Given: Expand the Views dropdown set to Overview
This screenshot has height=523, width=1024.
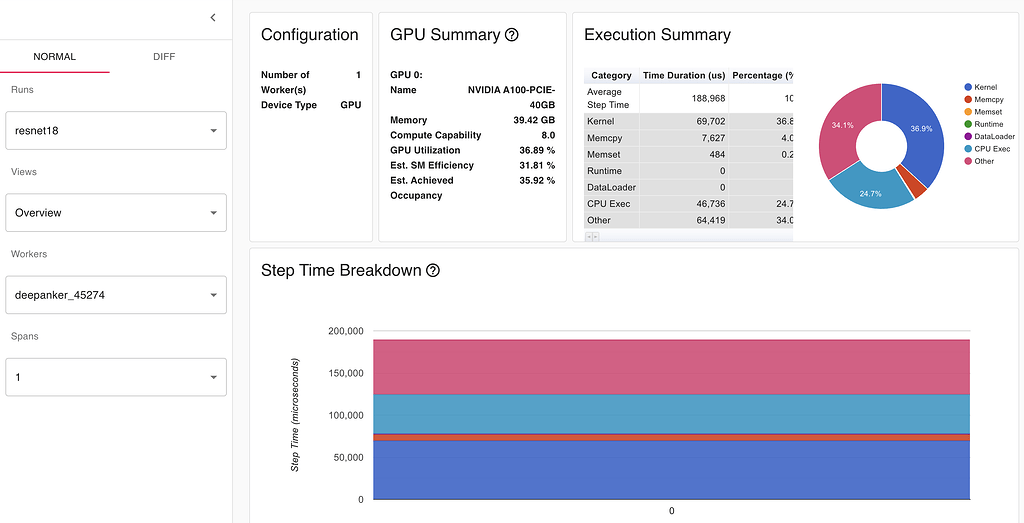Looking at the screenshot, I should [116, 213].
